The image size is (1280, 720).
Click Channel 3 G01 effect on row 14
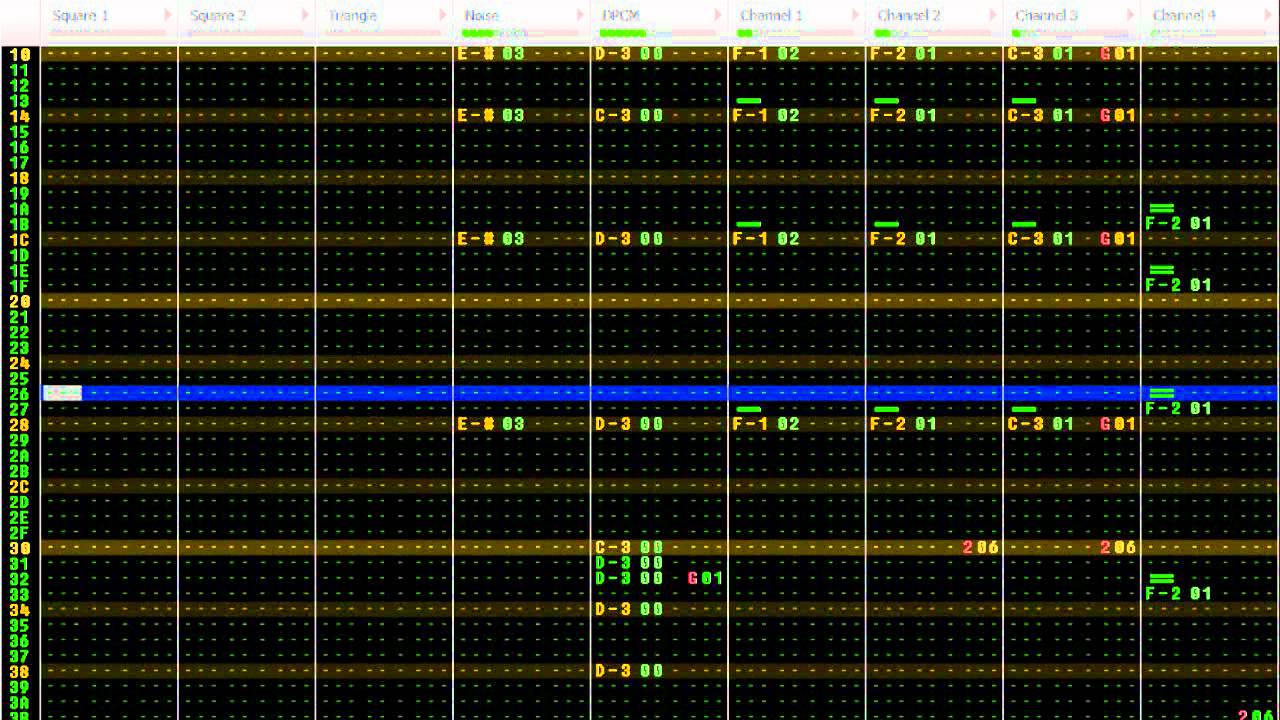[1118, 116]
